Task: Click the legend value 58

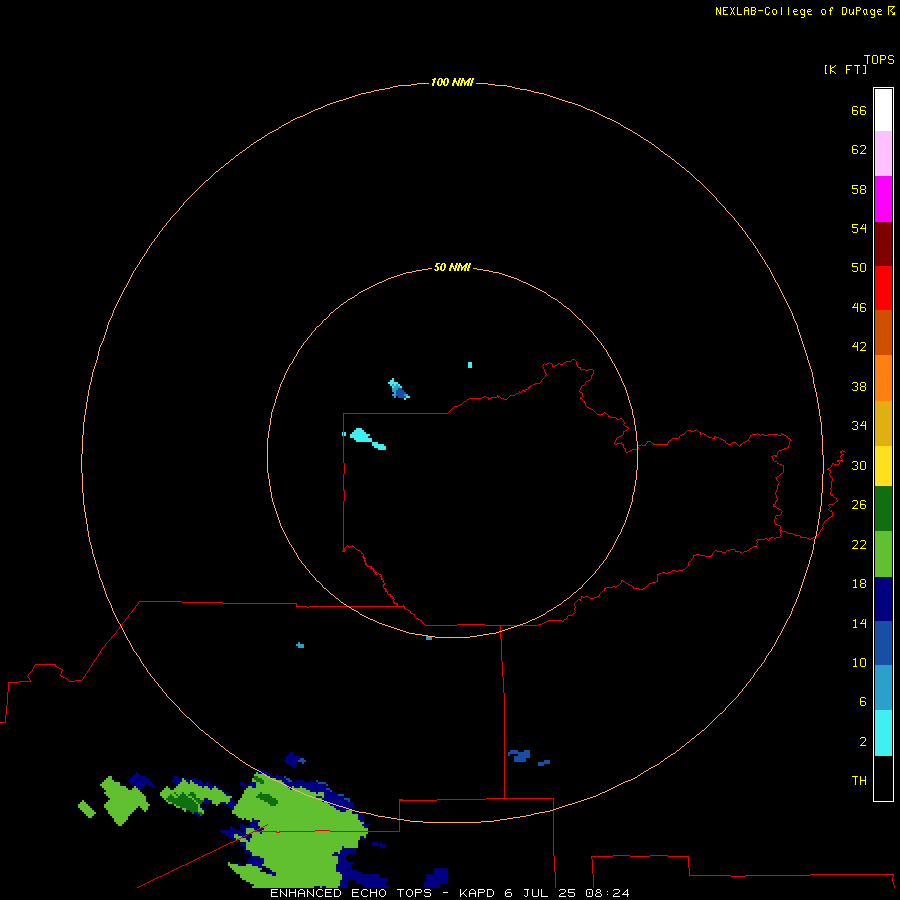Action: 859,189
